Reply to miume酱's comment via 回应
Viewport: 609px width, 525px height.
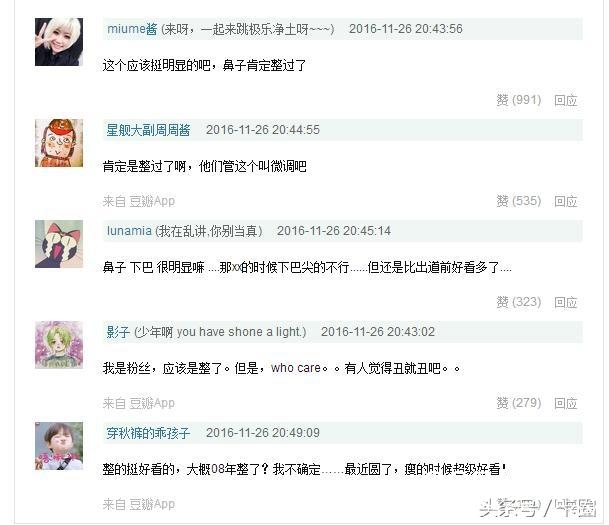click(x=566, y=100)
